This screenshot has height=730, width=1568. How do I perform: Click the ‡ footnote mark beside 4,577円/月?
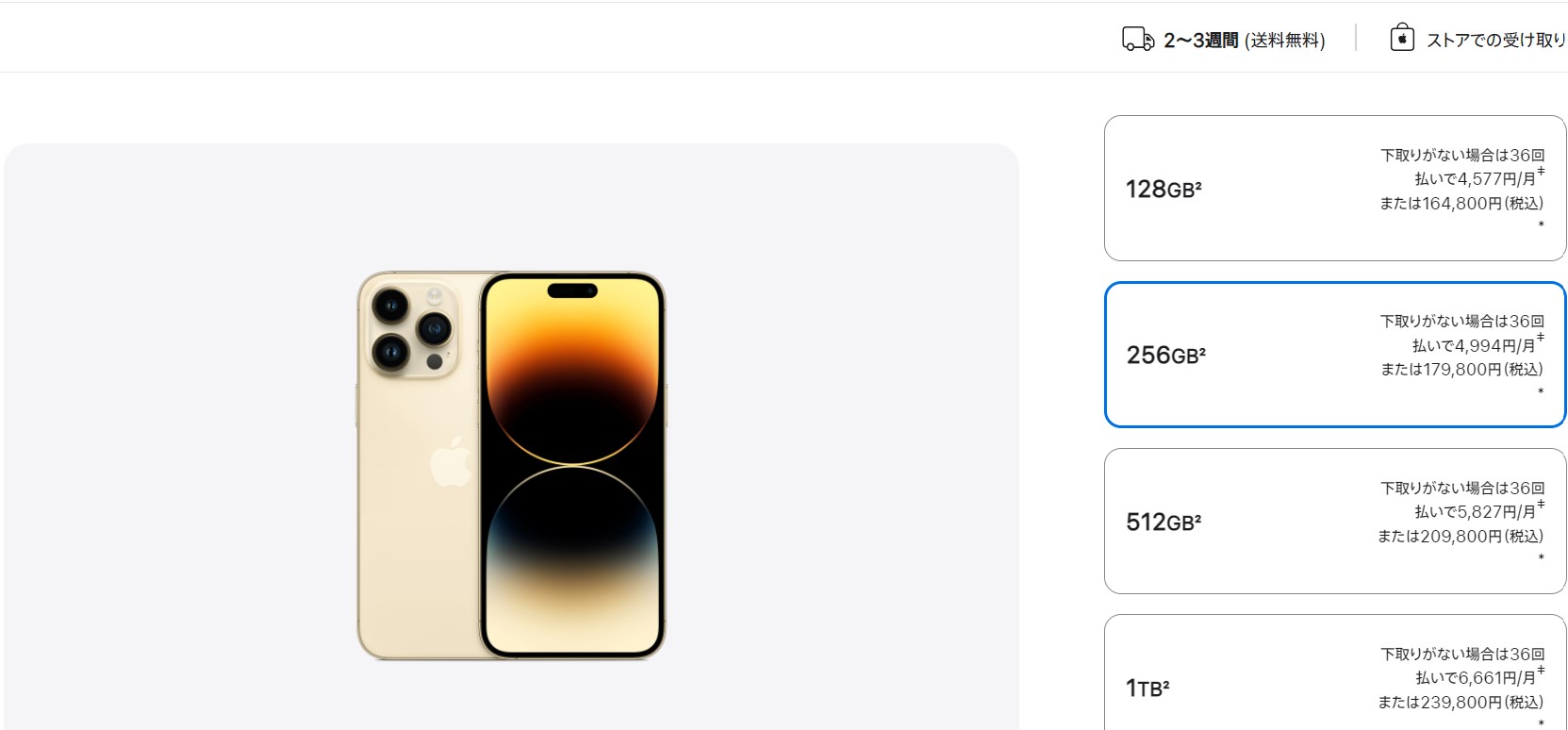pos(1541,172)
